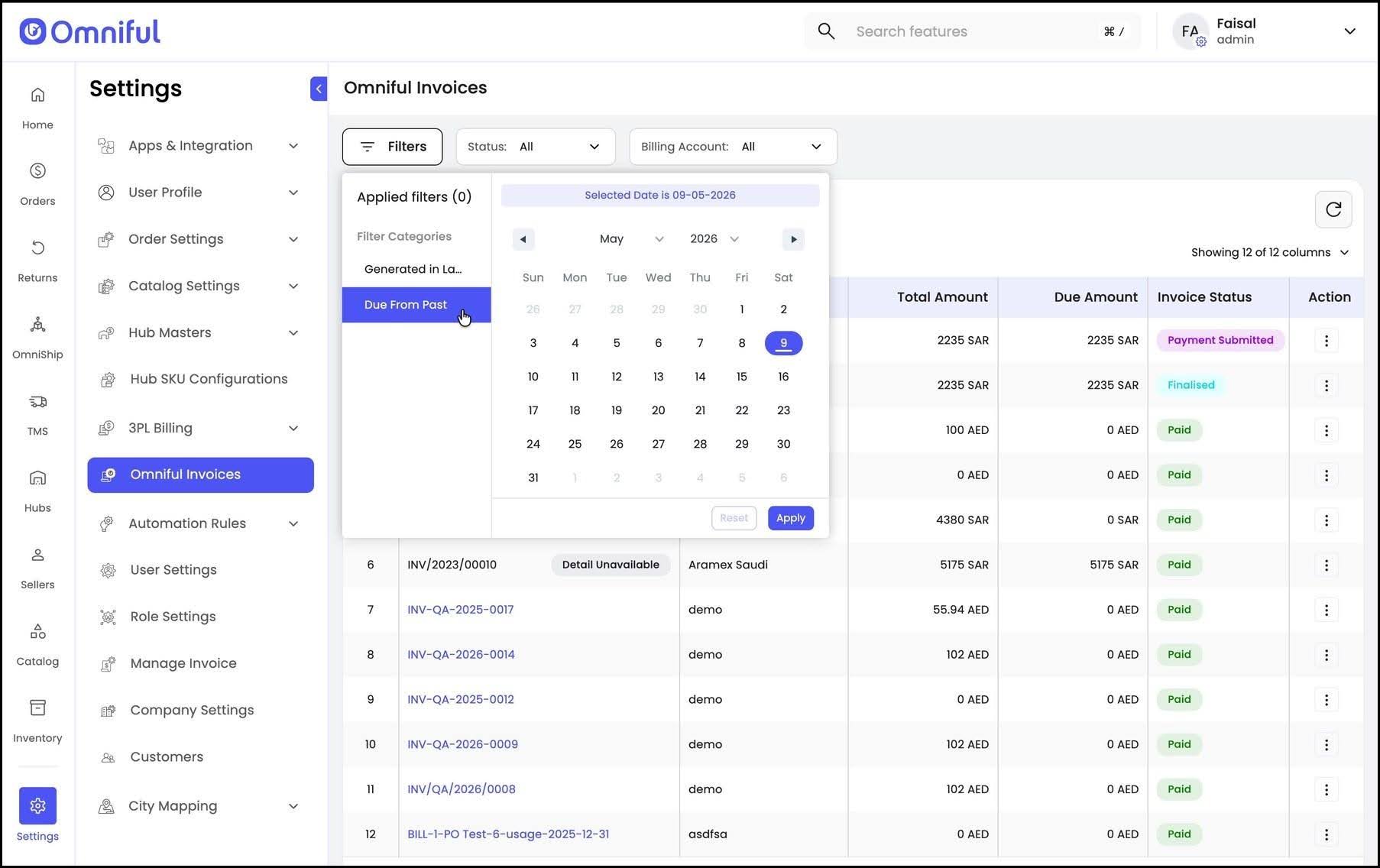Open the Inventory sidebar icon
The width and height of the screenshot is (1380, 868).
37,708
